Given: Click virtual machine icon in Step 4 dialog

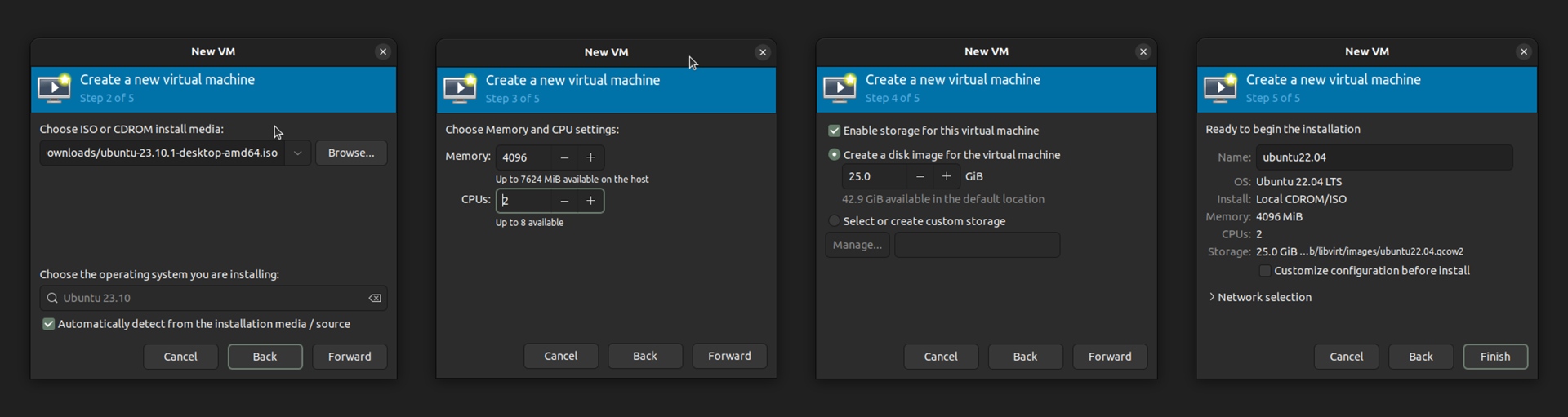Looking at the screenshot, I should (x=840, y=88).
